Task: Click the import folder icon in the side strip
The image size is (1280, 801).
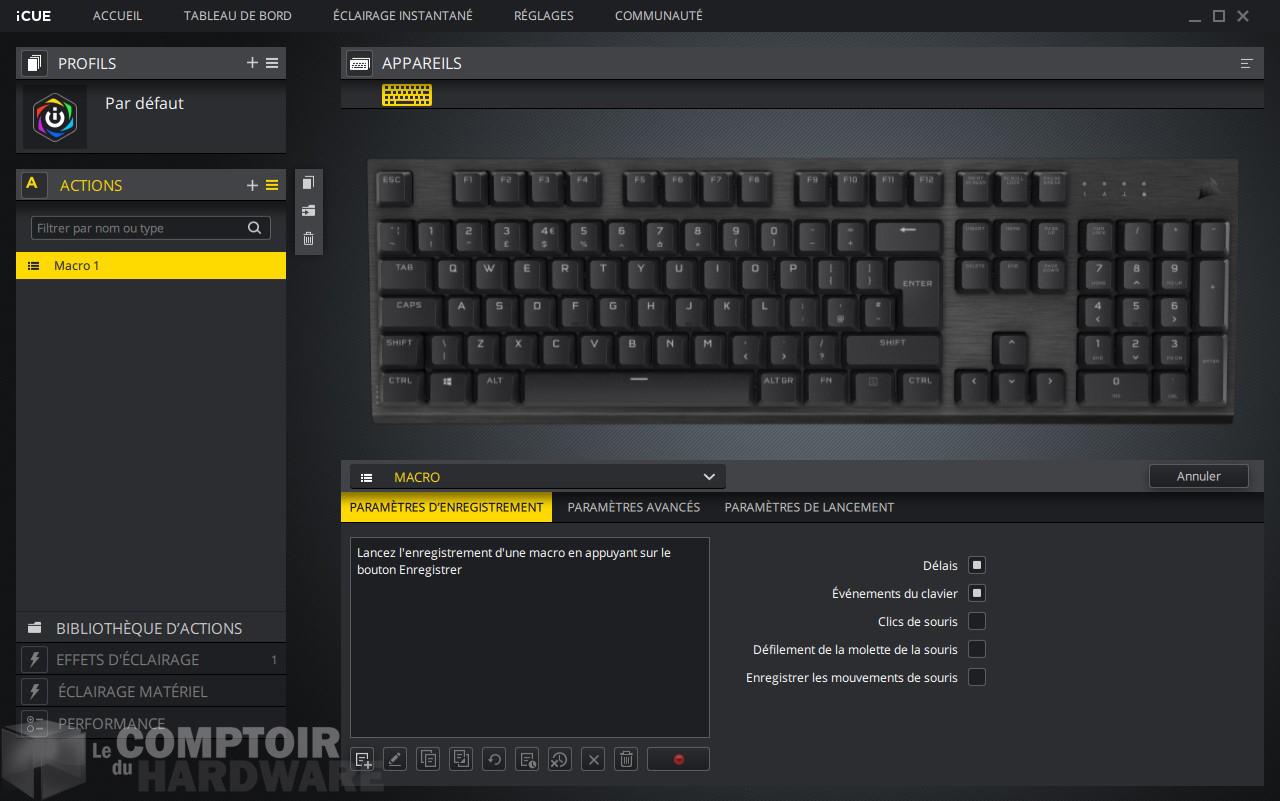Action: (308, 210)
